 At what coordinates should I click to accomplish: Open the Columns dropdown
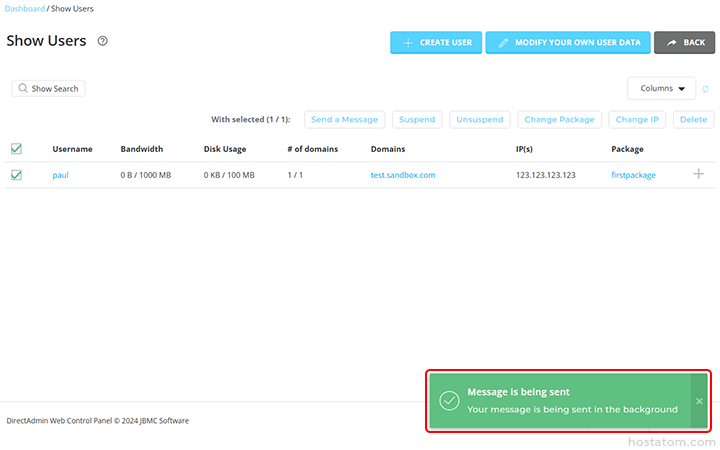click(x=661, y=88)
